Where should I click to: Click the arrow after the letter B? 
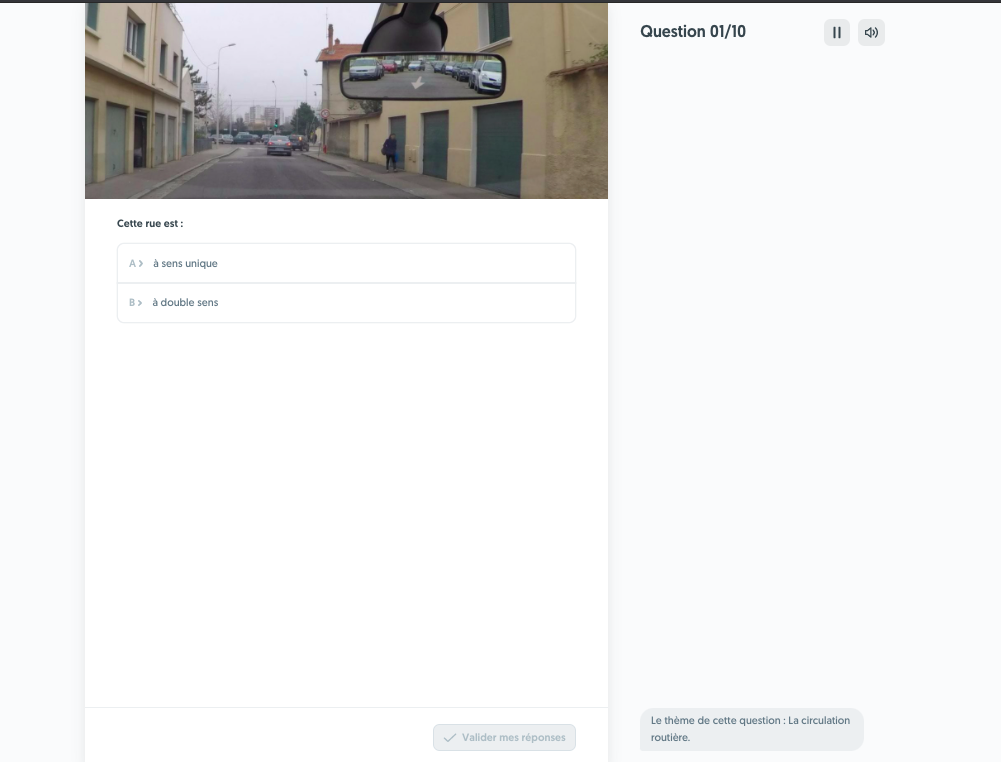[139, 301]
